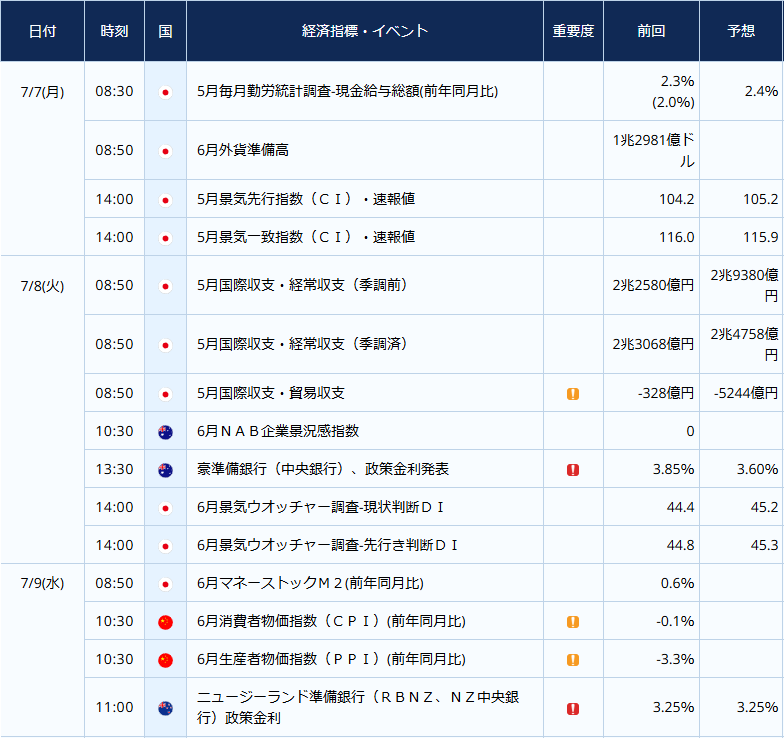The height and width of the screenshot is (738, 784).
Task: Click forecast value -5244億円
Action: click(x=746, y=393)
